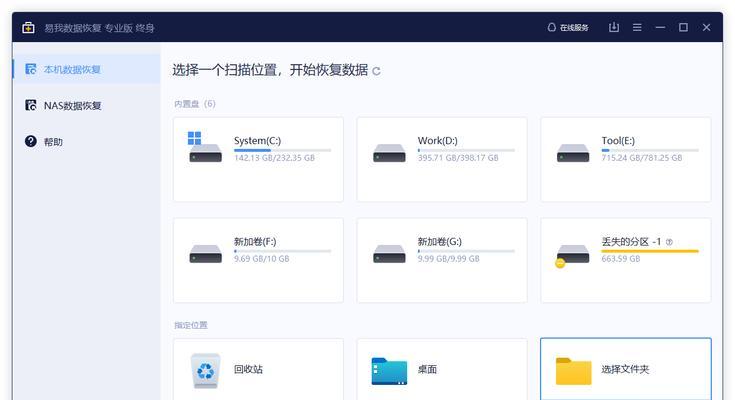This screenshot has height=400, width=735.
Task: Click the 本机数据恢复 sidebar icon
Action: [x=30, y=69]
